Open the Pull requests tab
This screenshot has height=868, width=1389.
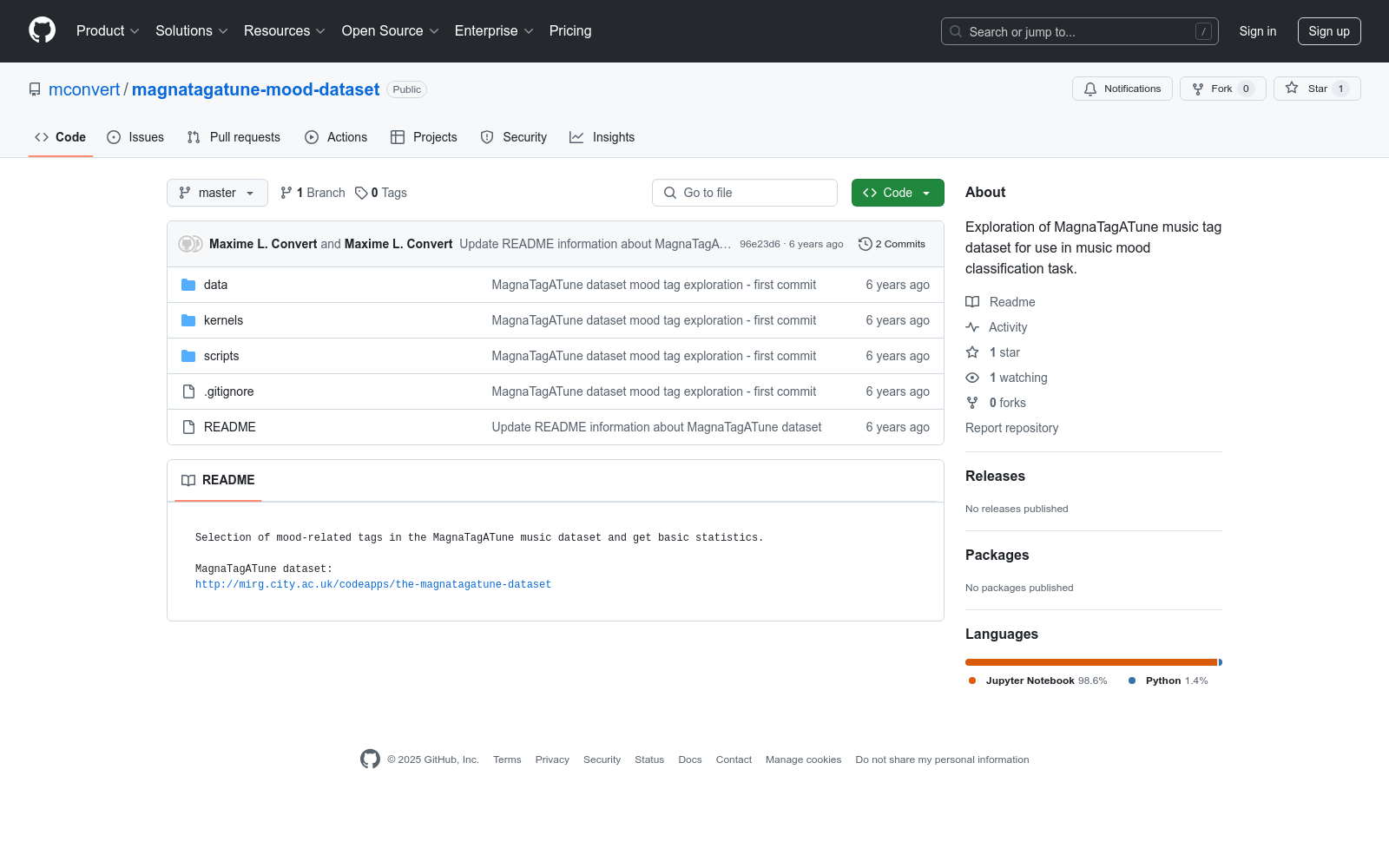(234, 137)
